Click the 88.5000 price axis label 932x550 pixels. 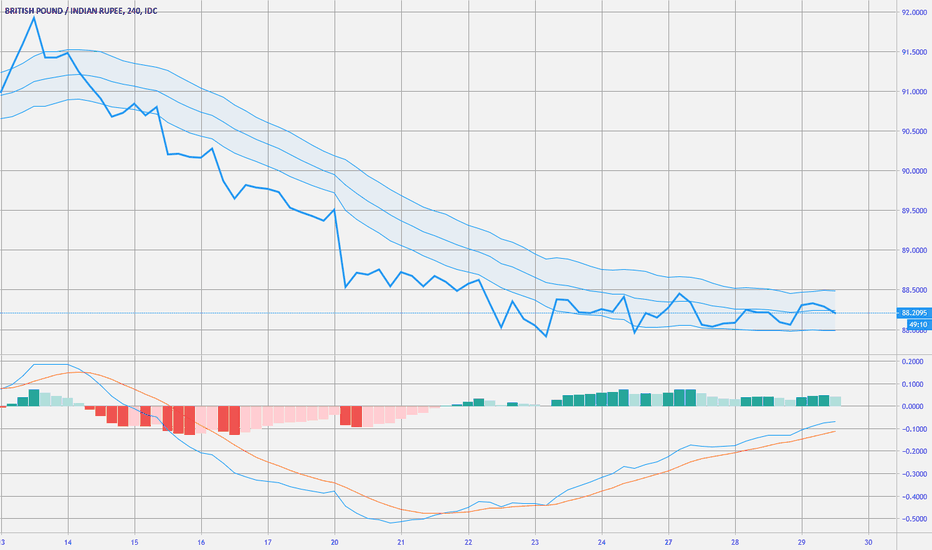[914, 290]
